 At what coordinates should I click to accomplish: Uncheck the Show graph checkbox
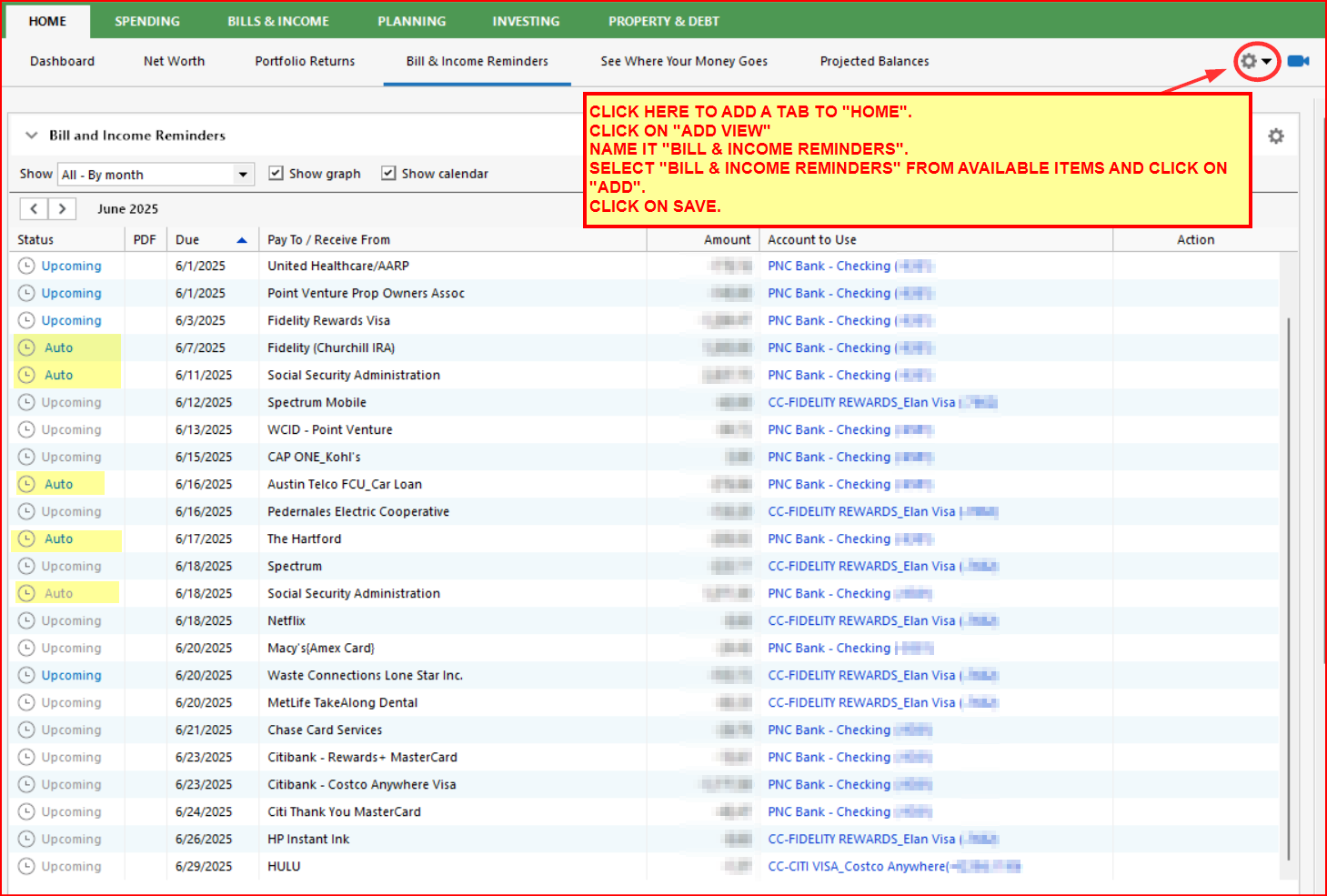[276, 173]
